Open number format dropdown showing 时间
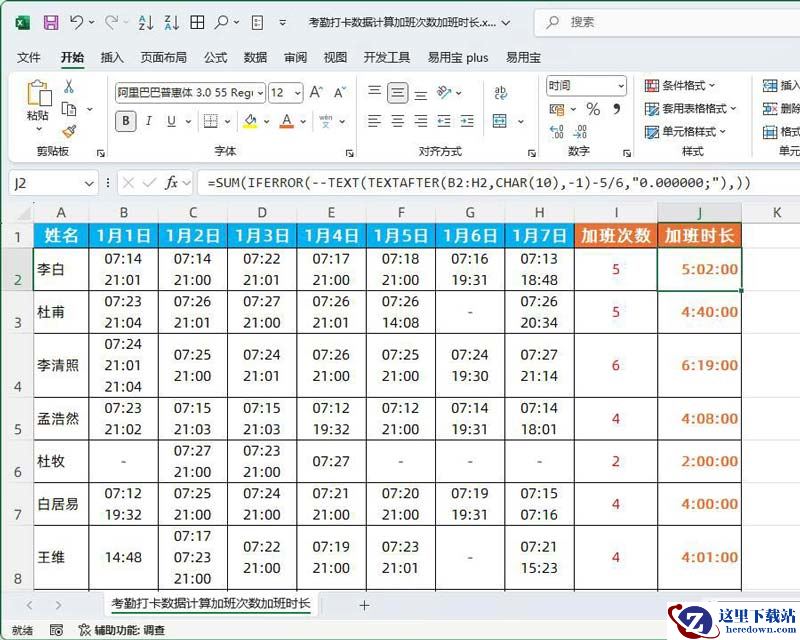 coord(621,86)
